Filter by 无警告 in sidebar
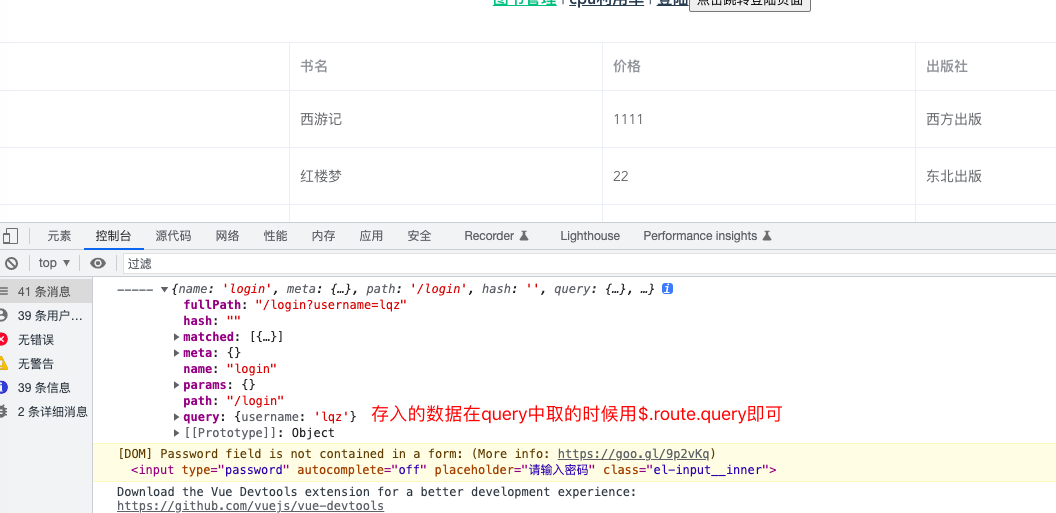The width and height of the screenshot is (1056, 513). click(x=44, y=364)
